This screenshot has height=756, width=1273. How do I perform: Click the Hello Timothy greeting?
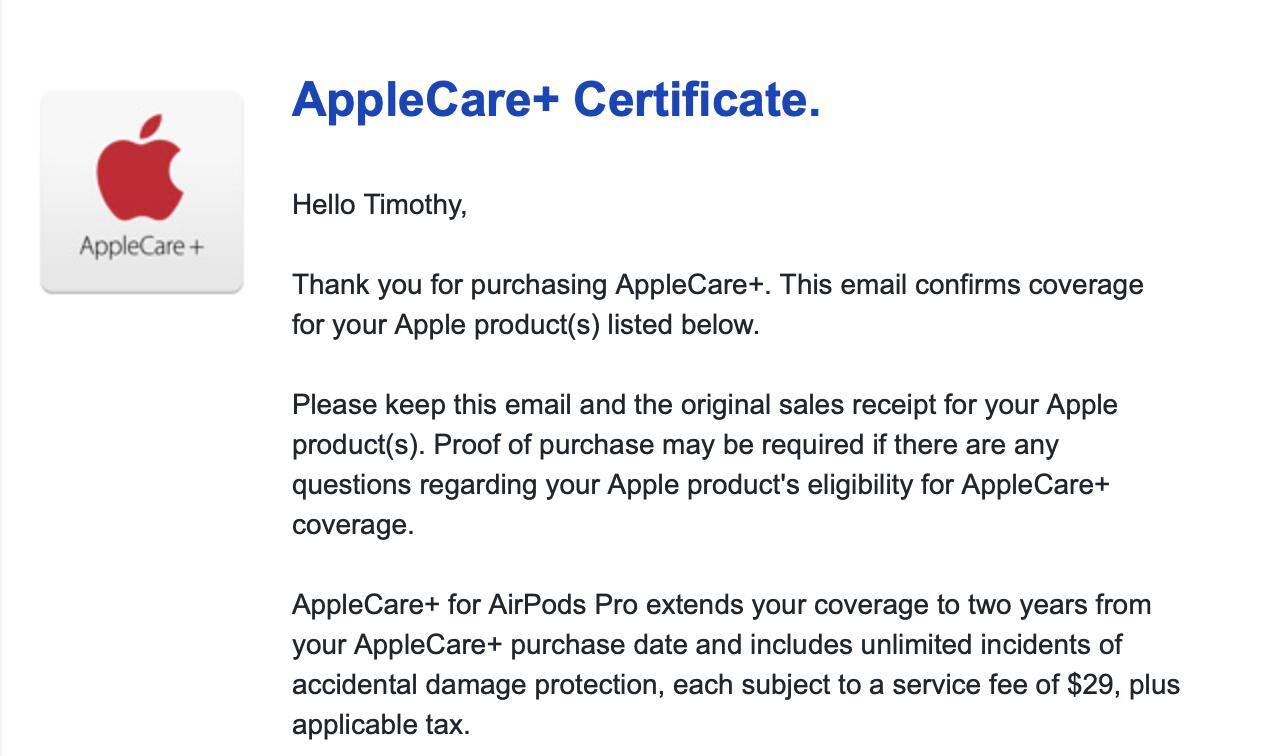379,205
